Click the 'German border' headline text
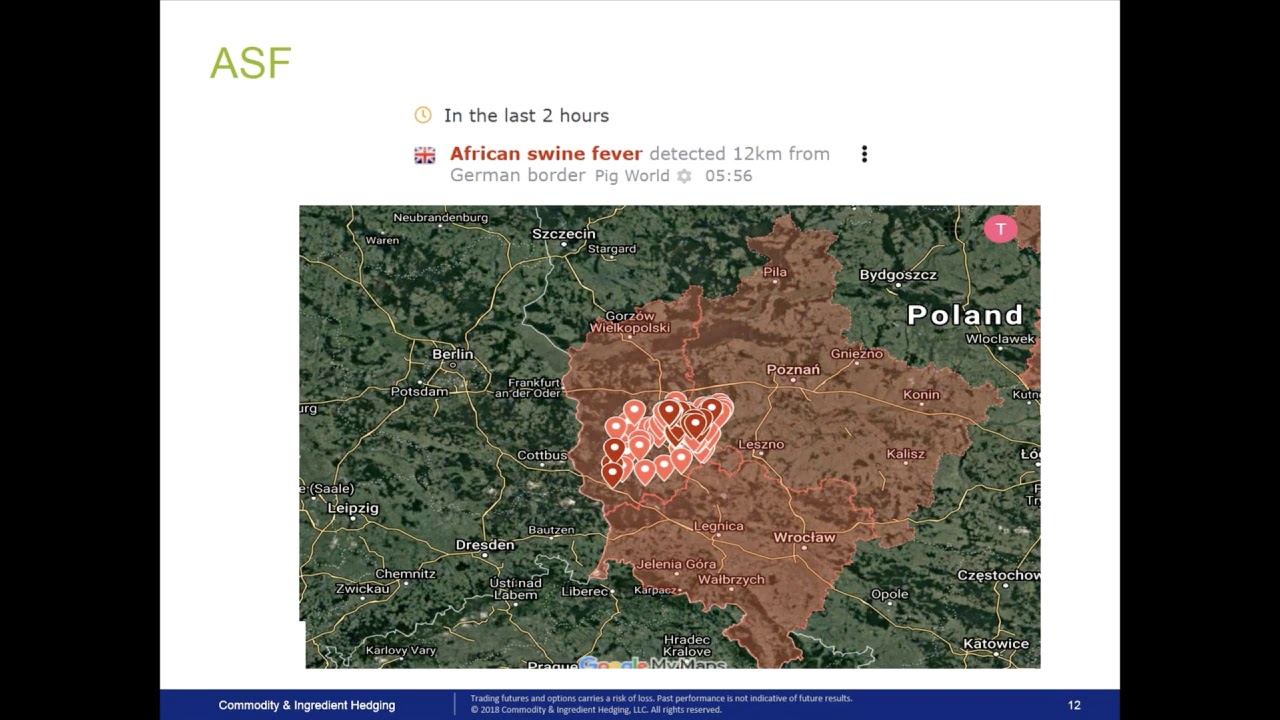Image resolution: width=1280 pixels, height=720 pixels. [517, 176]
